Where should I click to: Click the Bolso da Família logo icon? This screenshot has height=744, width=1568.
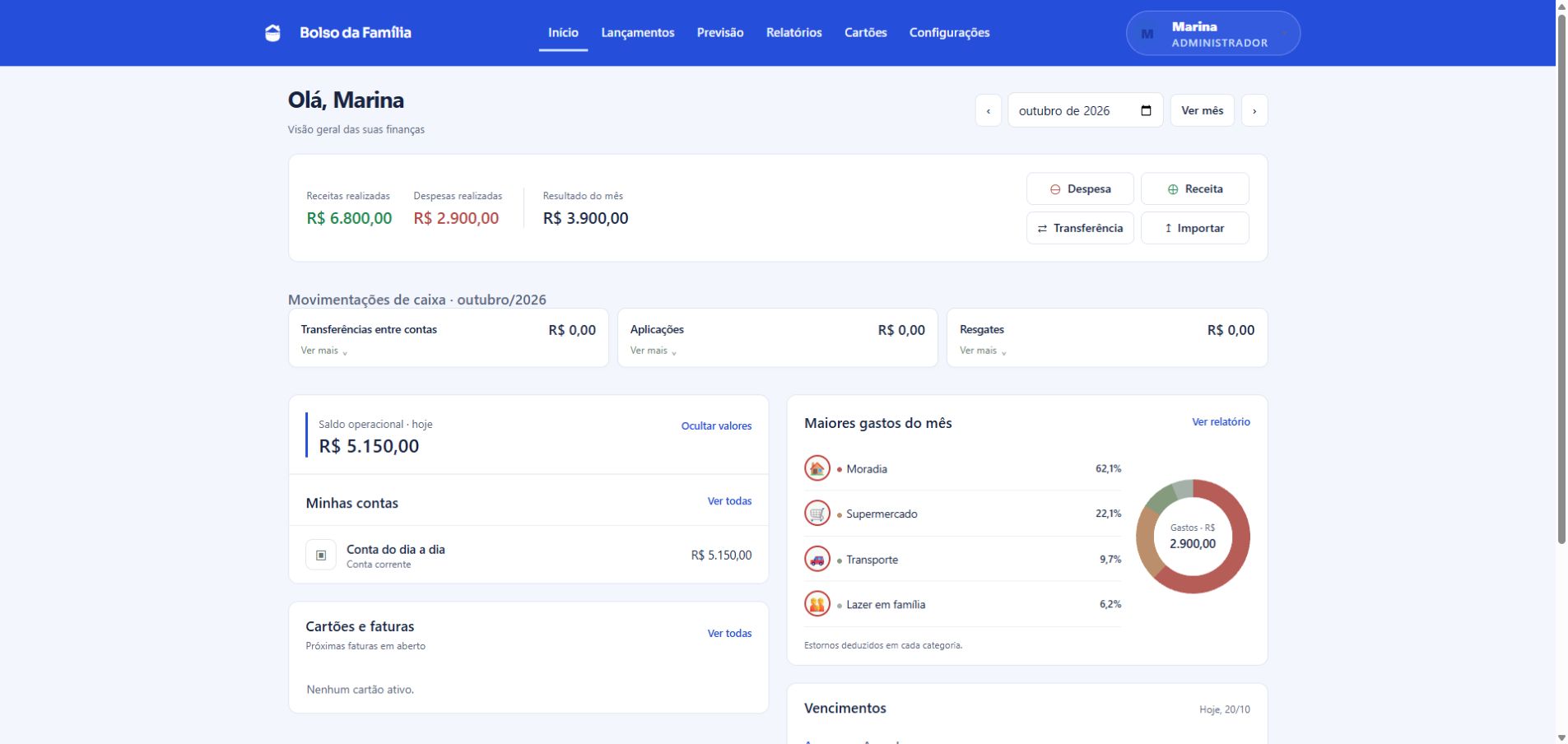[272, 33]
